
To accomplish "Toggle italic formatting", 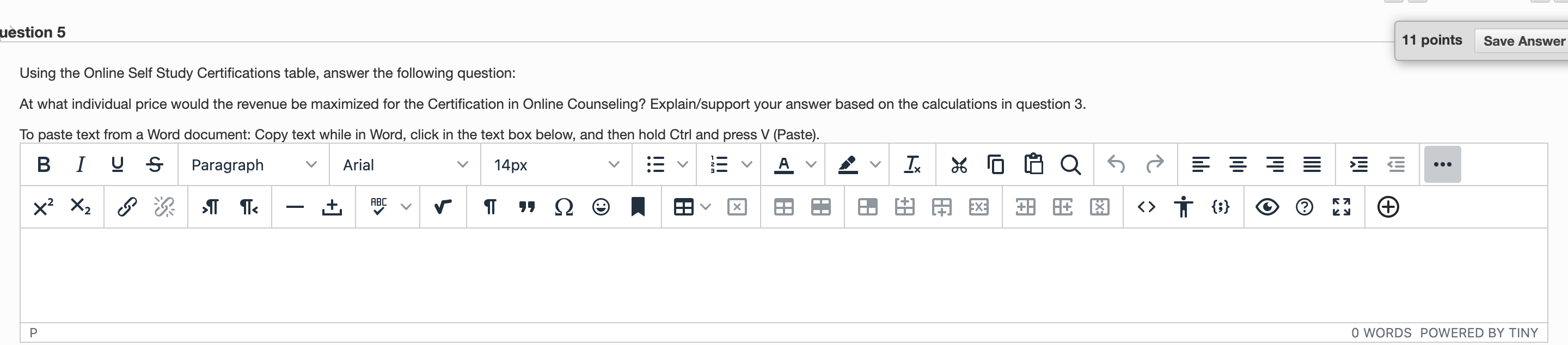I will pos(81,164).
